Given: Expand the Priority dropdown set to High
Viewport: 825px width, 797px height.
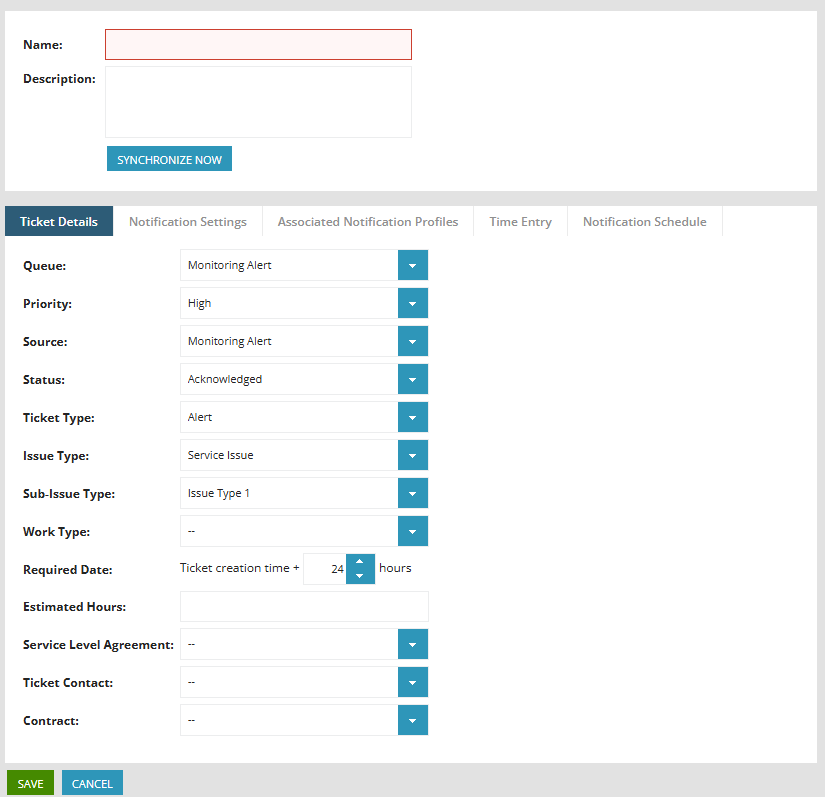Looking at the screenshot, I should tap(412, 303).
